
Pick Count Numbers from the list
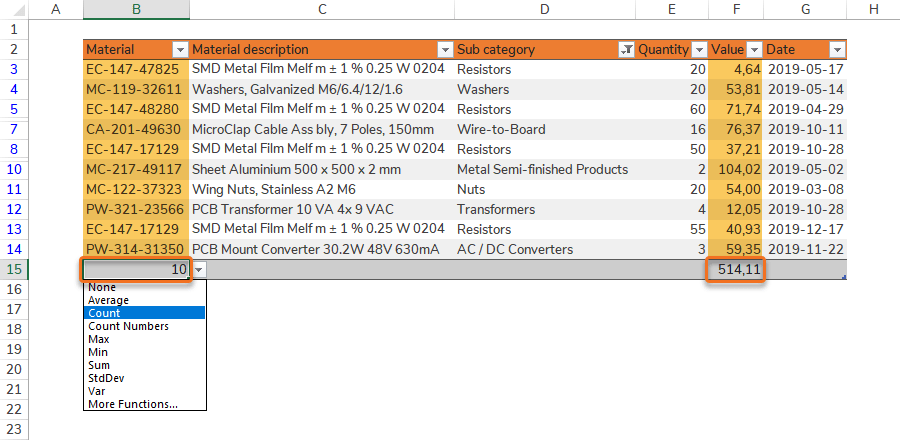tap(128, 326)
